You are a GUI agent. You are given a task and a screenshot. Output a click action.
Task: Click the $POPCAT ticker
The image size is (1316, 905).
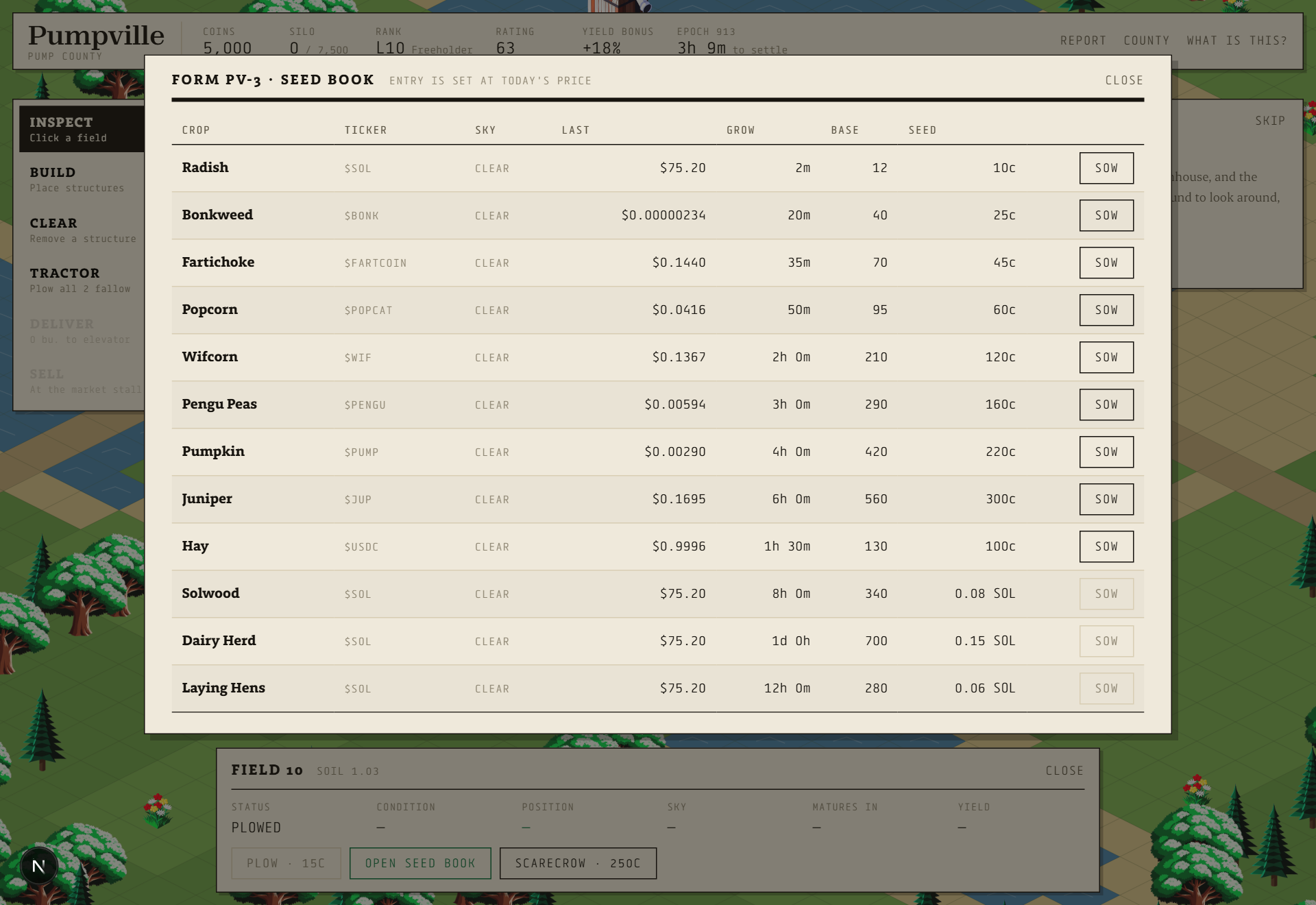click(368, 311)
